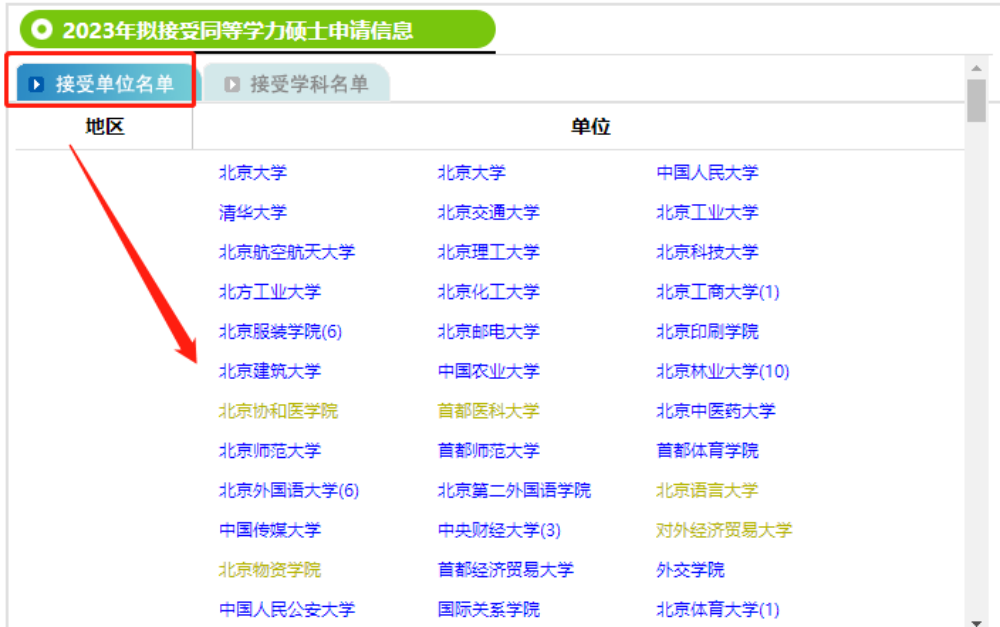Image resolution: width=1000 pixels, height=627 pixels.
Task: Open the 首都体育学院 link
Action: point(707,450)
